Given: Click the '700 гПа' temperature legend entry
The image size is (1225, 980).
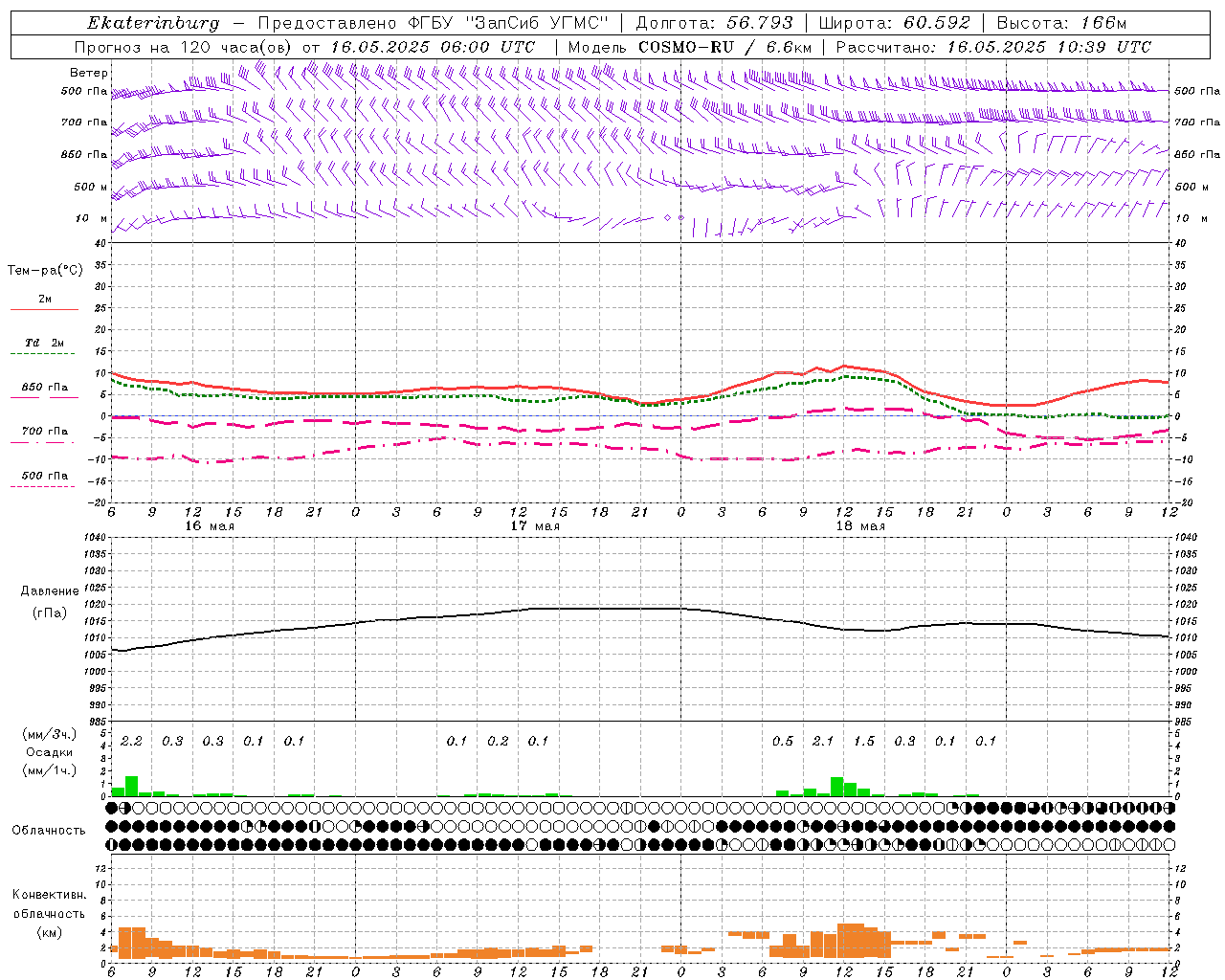Looking at the screenshot, I should pos(45,432).
